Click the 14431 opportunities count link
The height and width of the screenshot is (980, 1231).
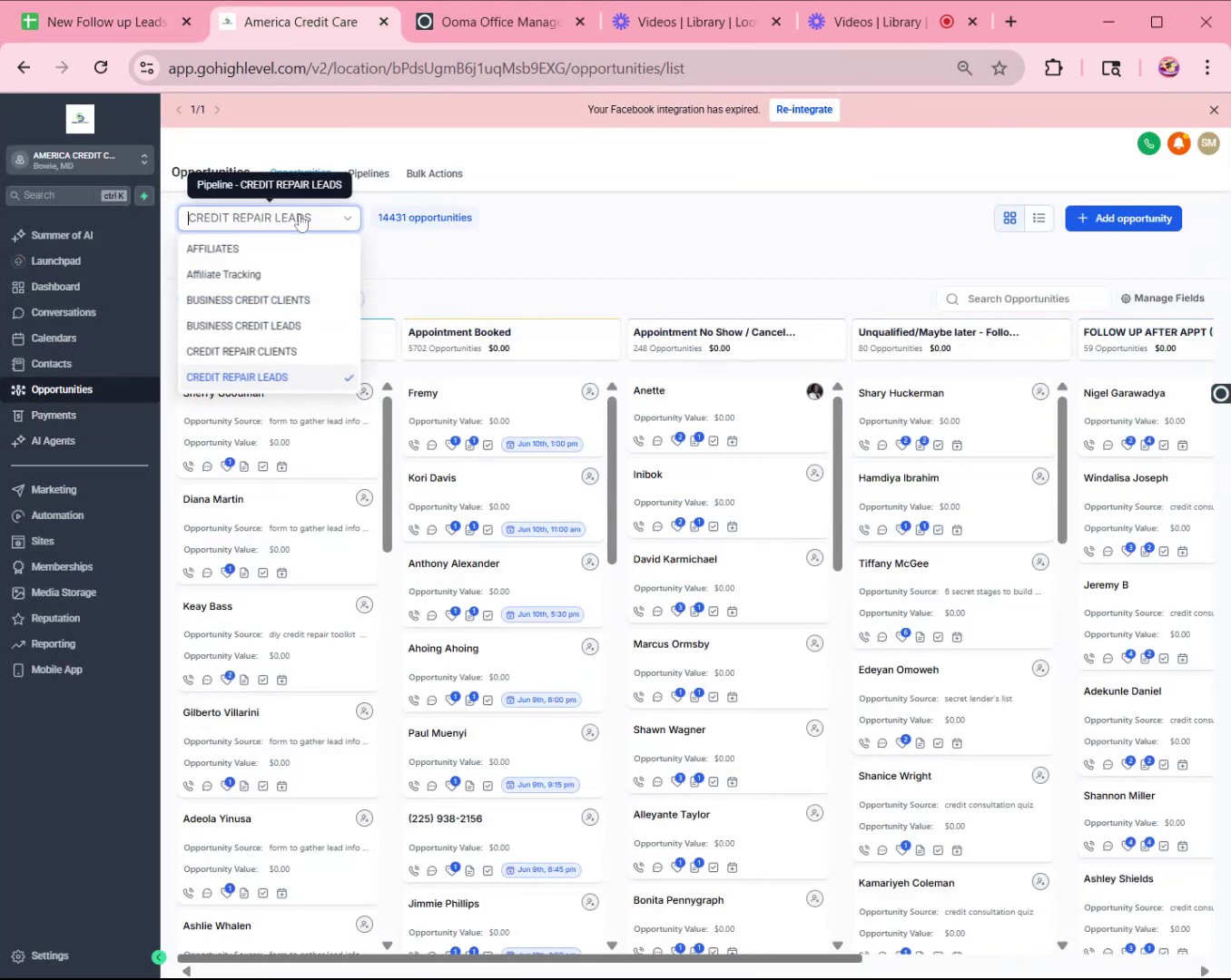coord(425,218)
